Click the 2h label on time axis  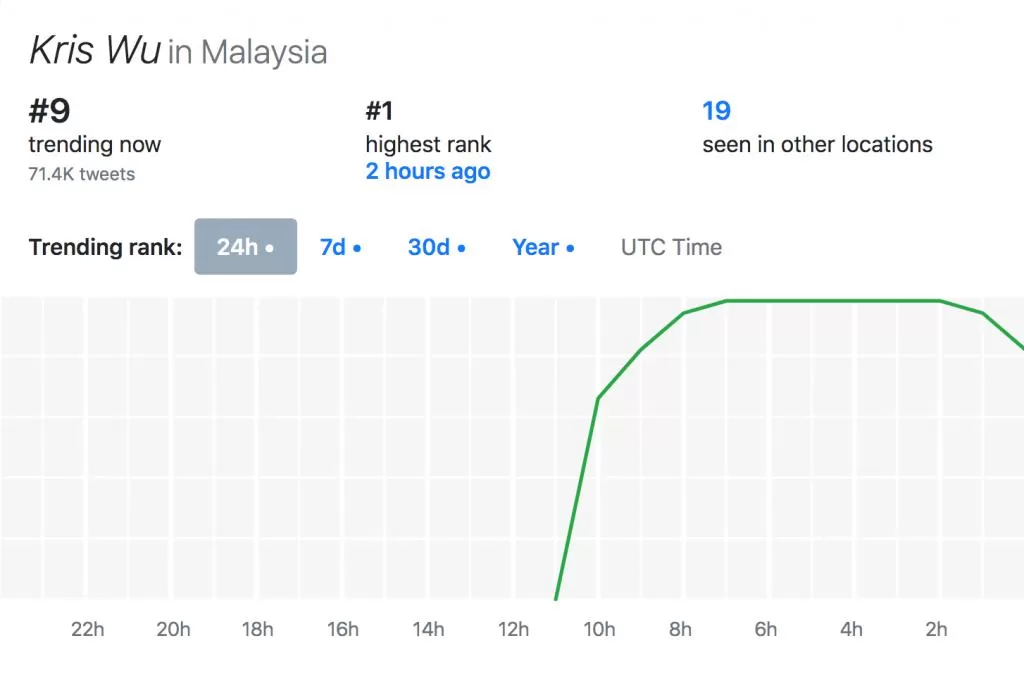coord(936,629)
